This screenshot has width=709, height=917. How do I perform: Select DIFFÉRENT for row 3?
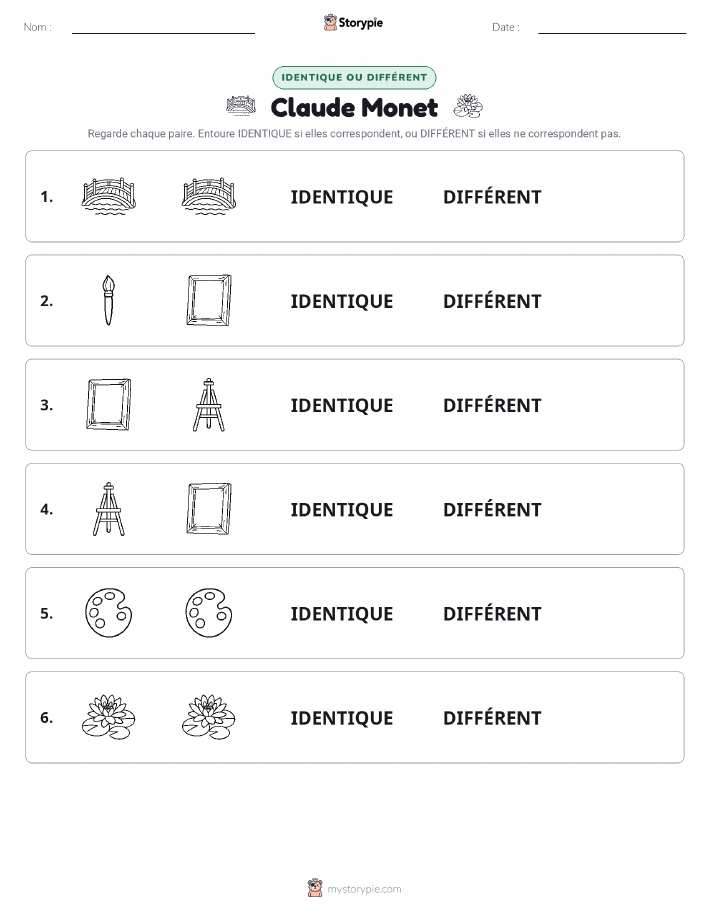coord(492,405)
